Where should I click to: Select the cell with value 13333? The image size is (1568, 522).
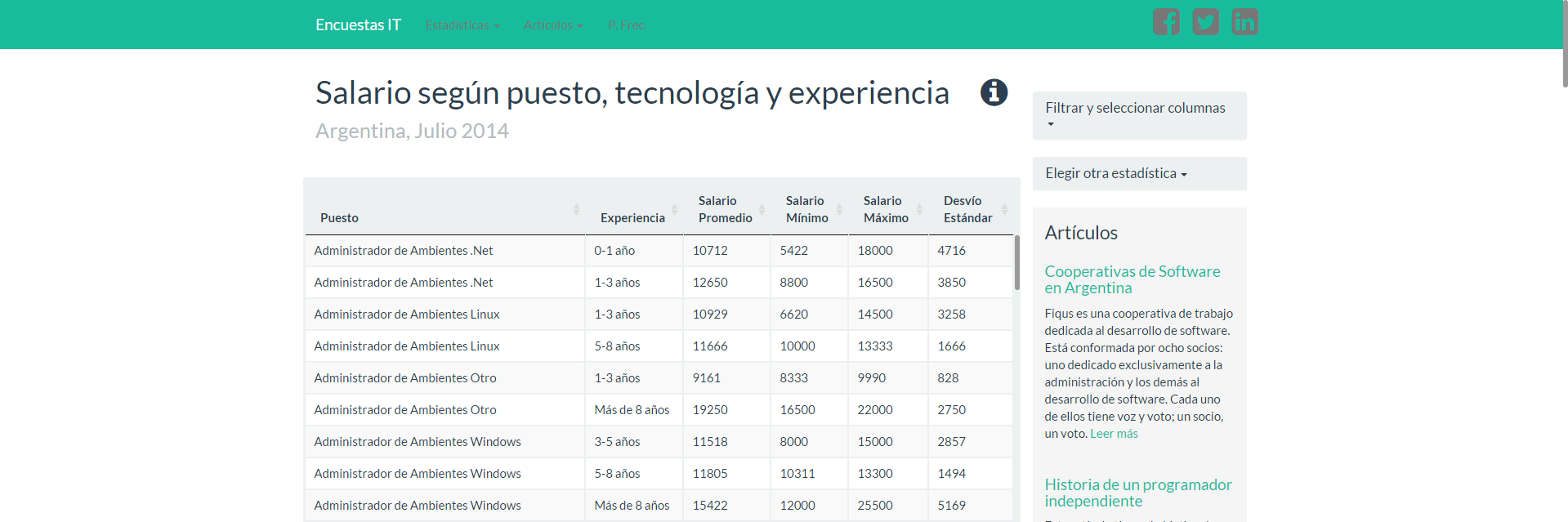tap(888, 346)
